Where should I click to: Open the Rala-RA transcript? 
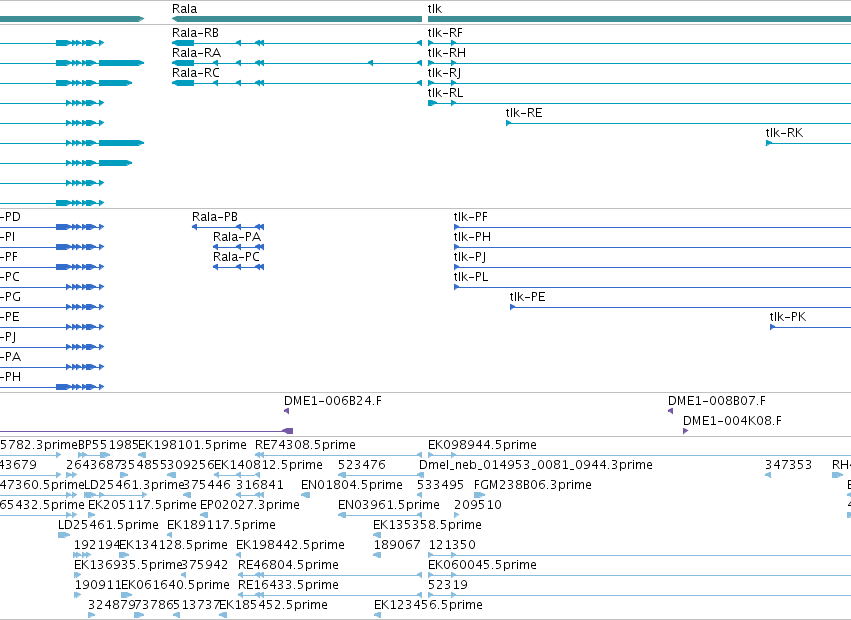pos(196,53)
